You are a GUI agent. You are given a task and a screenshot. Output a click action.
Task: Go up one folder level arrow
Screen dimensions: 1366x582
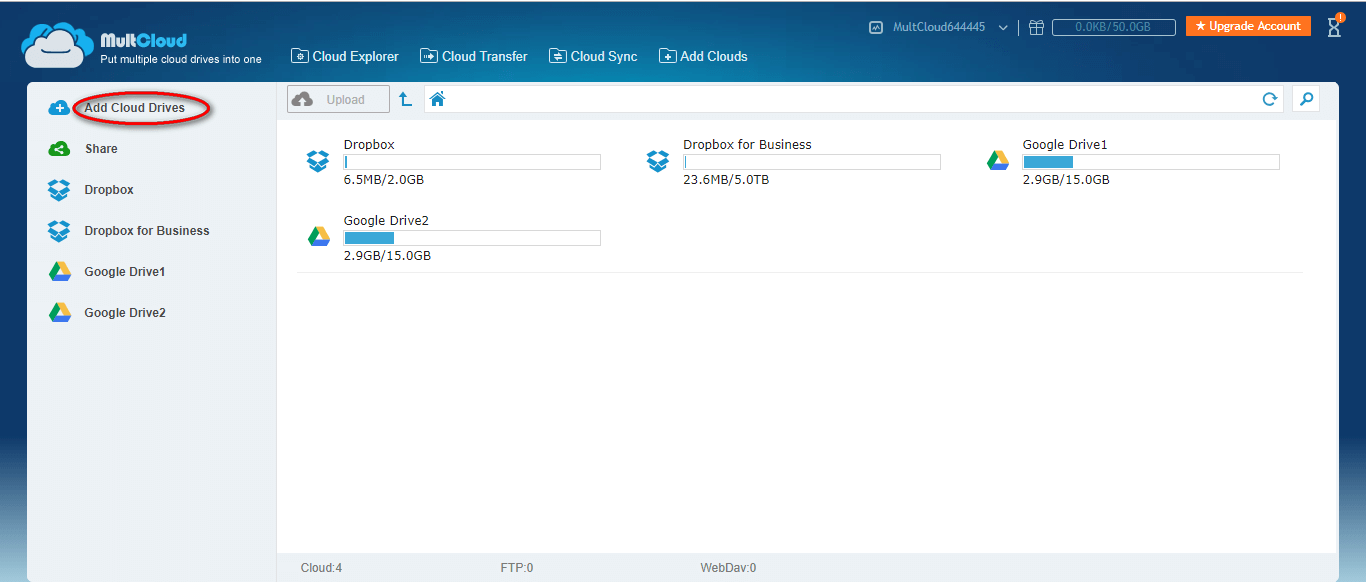[405, 99]
